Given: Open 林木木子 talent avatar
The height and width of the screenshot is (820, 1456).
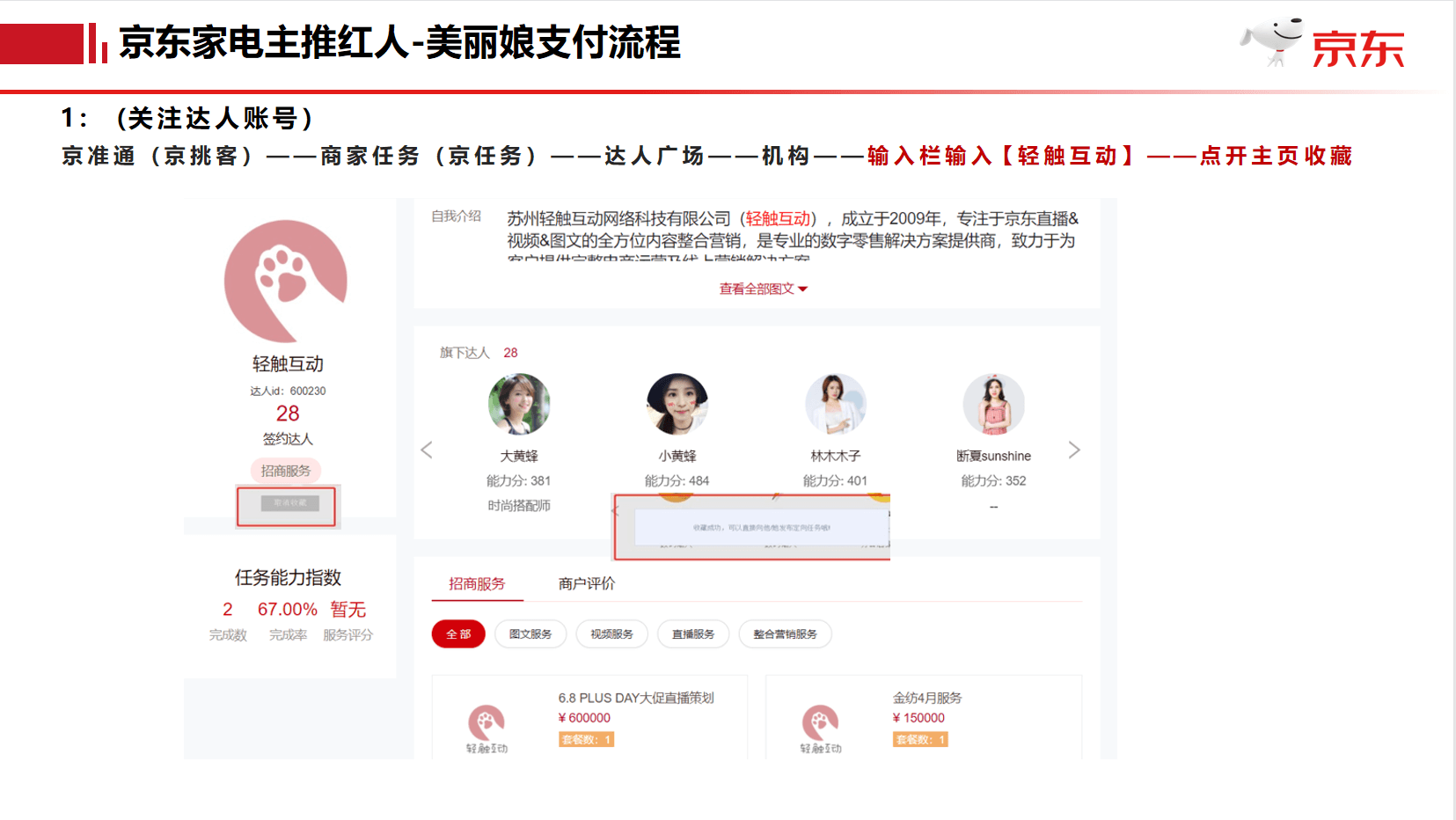Looking at the screenshot, I should point(836,404).
